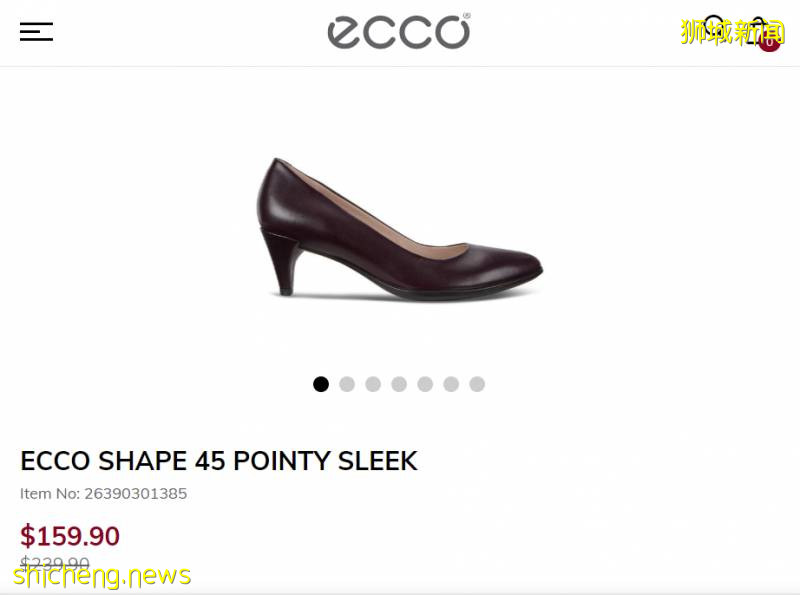The height and width of the screenshot is (595, 800).
Task: Jump to the fourth carousel image dot
Action: [399, 384]
